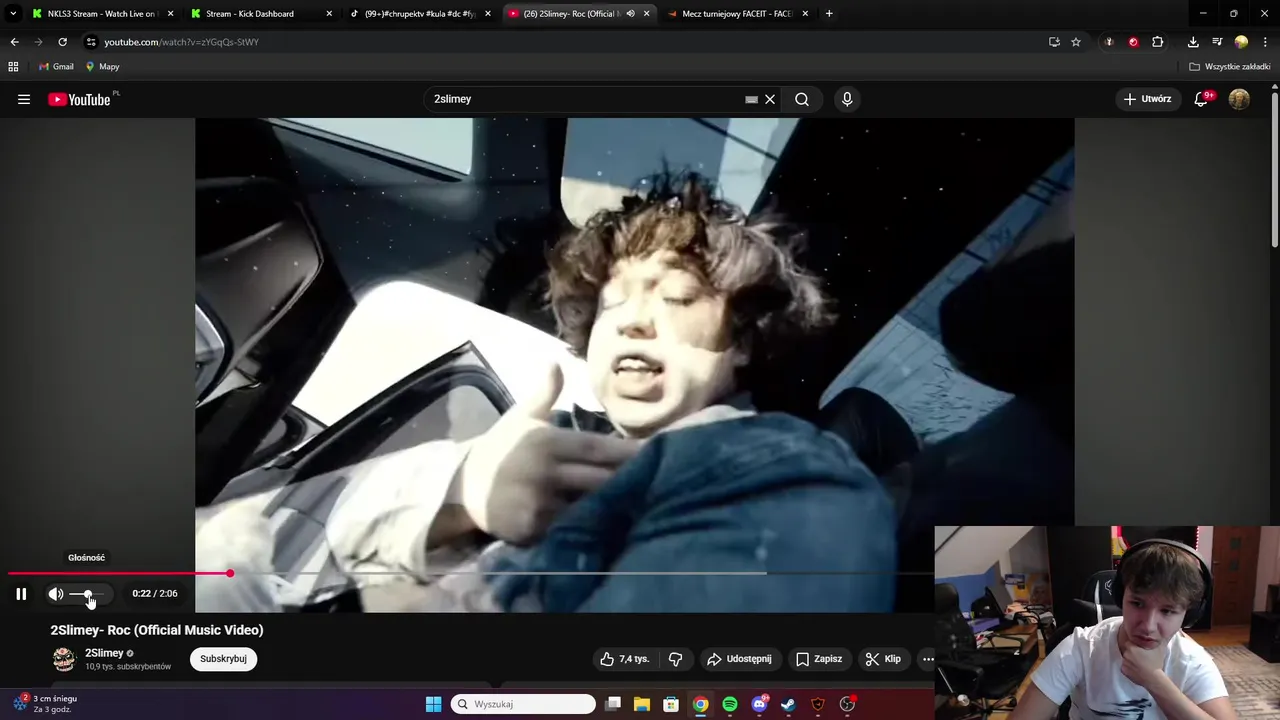The image size is (1280, 720).
Task: Install app icon in address bar
Action: tap(1054, 42)
